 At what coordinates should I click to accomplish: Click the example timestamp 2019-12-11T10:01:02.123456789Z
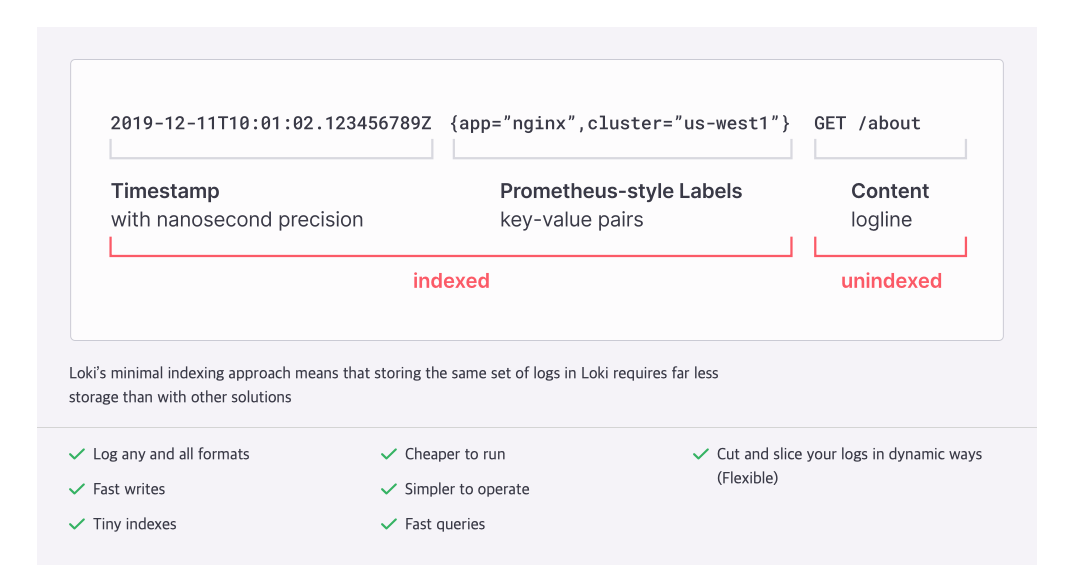pyautogui.click(x=271, y=124)
